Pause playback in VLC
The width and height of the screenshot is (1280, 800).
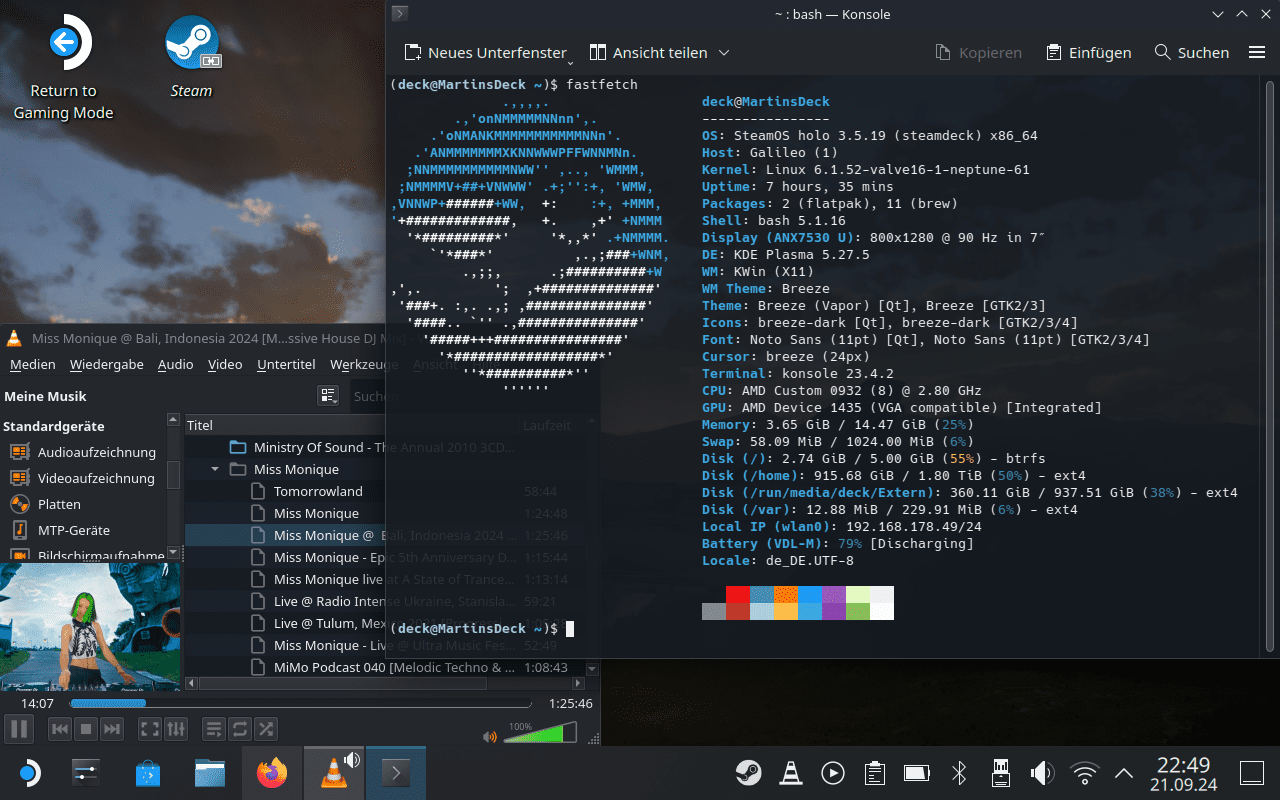coord(19,729)
